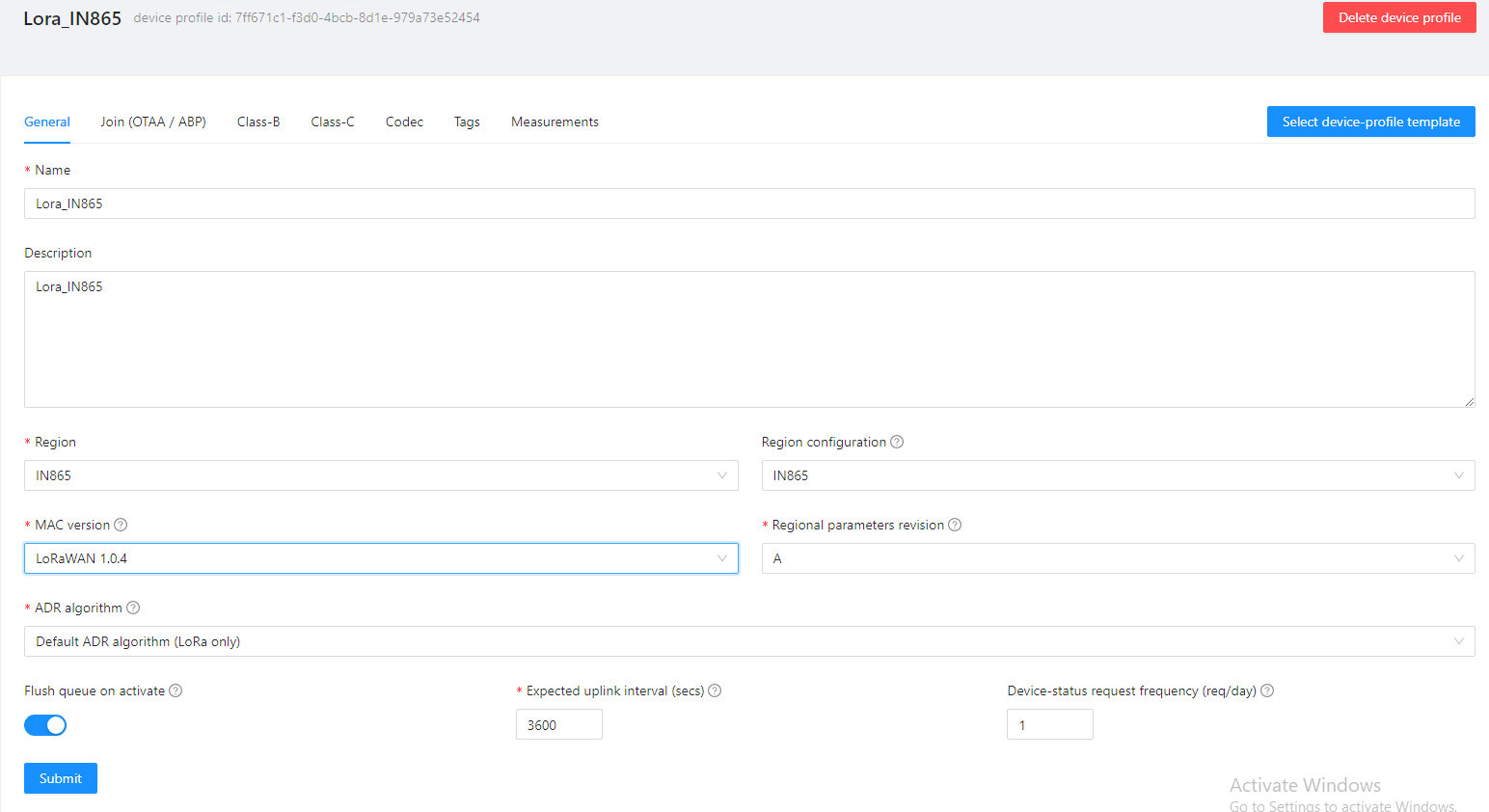Screen dimensions: 1489x812
Task: Click the Description resize handle corner
Action: coord(1470,402)
